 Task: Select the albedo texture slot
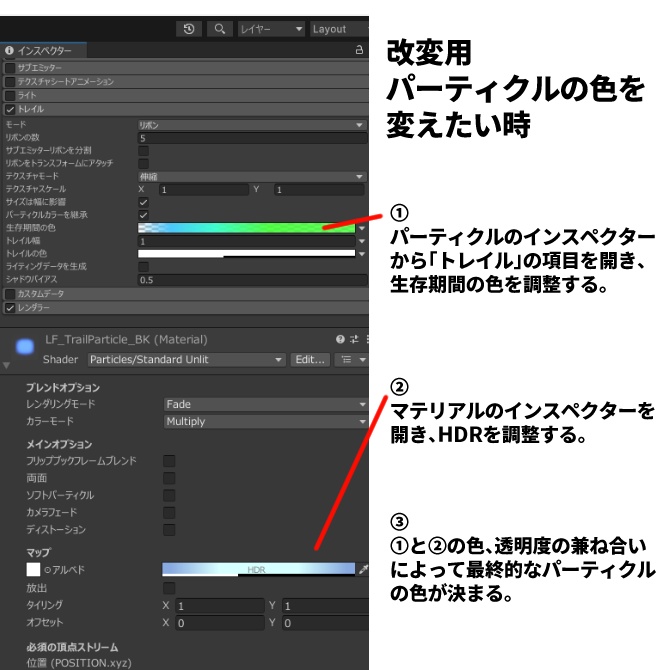(33, 570)
